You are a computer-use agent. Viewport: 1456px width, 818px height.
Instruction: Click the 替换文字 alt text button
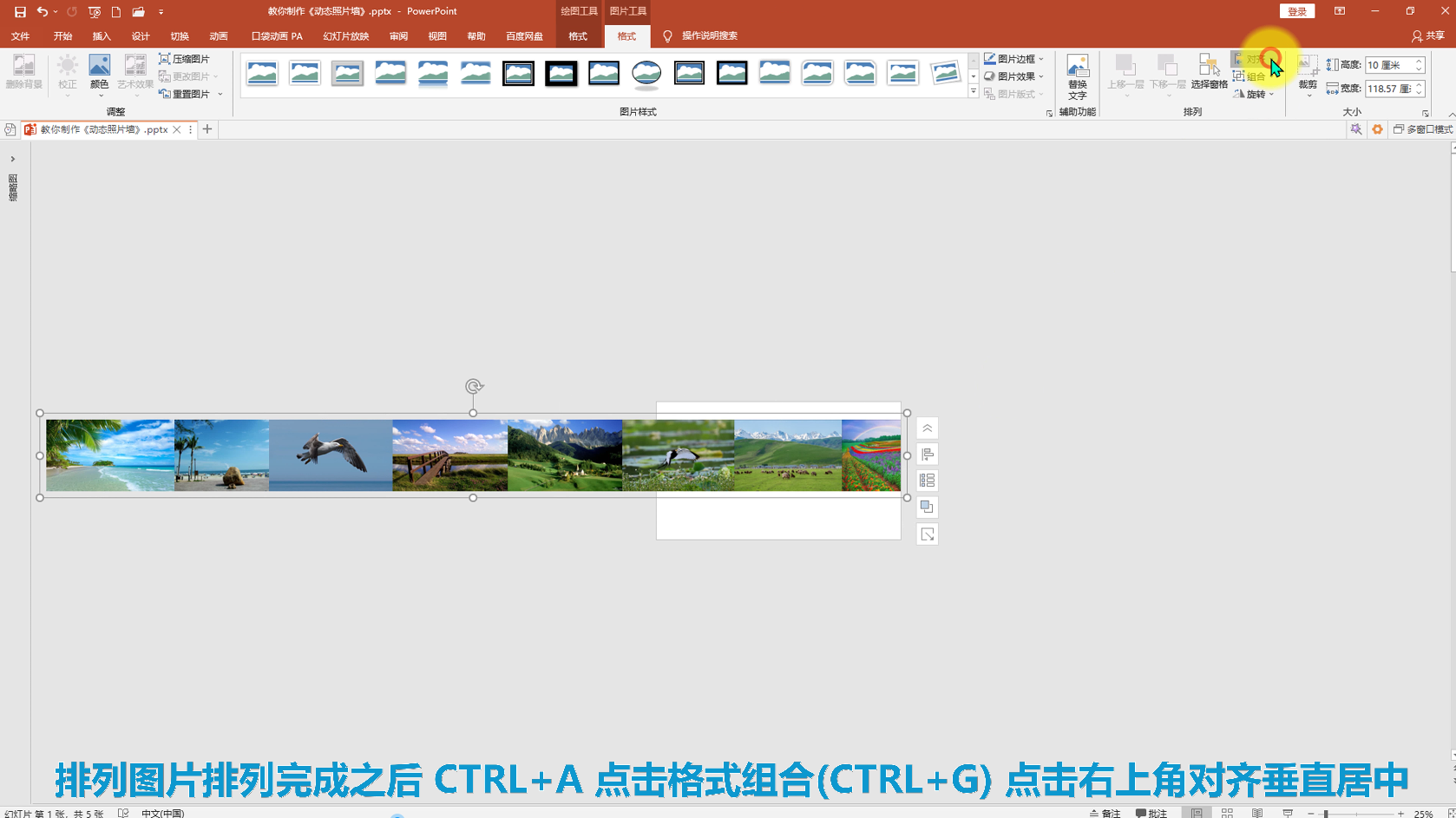click(1077, 76)
